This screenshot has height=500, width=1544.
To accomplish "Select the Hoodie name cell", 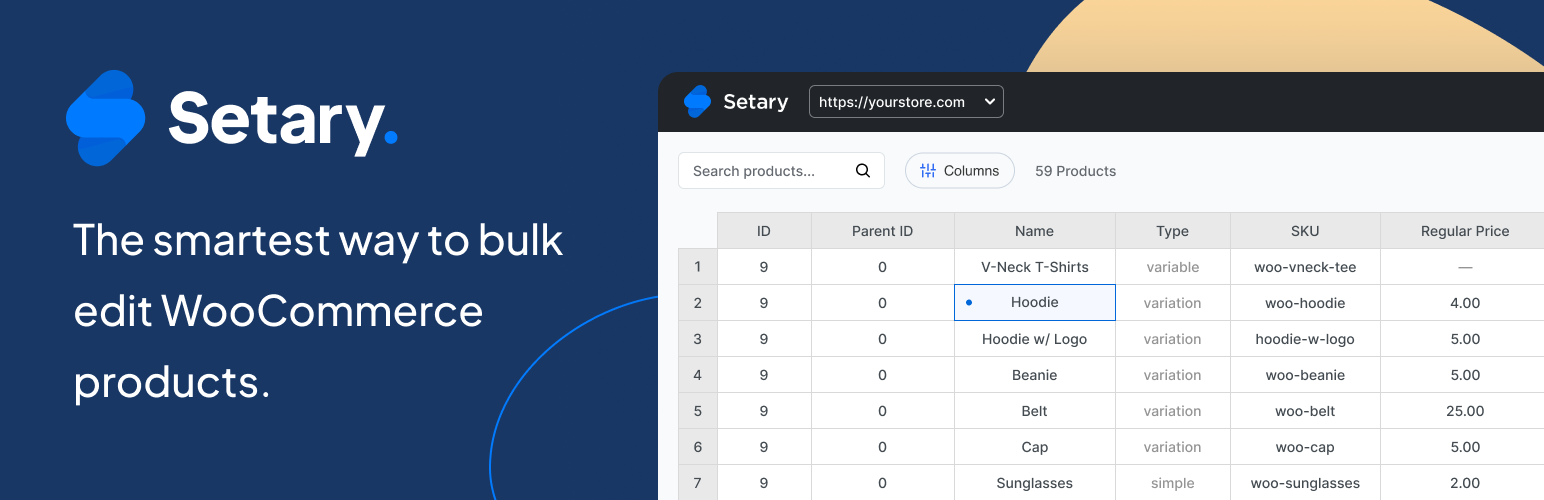I will (1034, 303).
